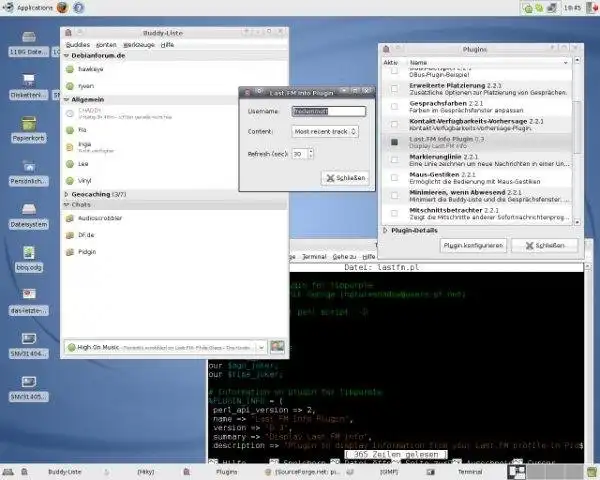Open the Terminal menu in terminal window
The height and width of the screenshot is (480, 600).
(x=314, y=256)
